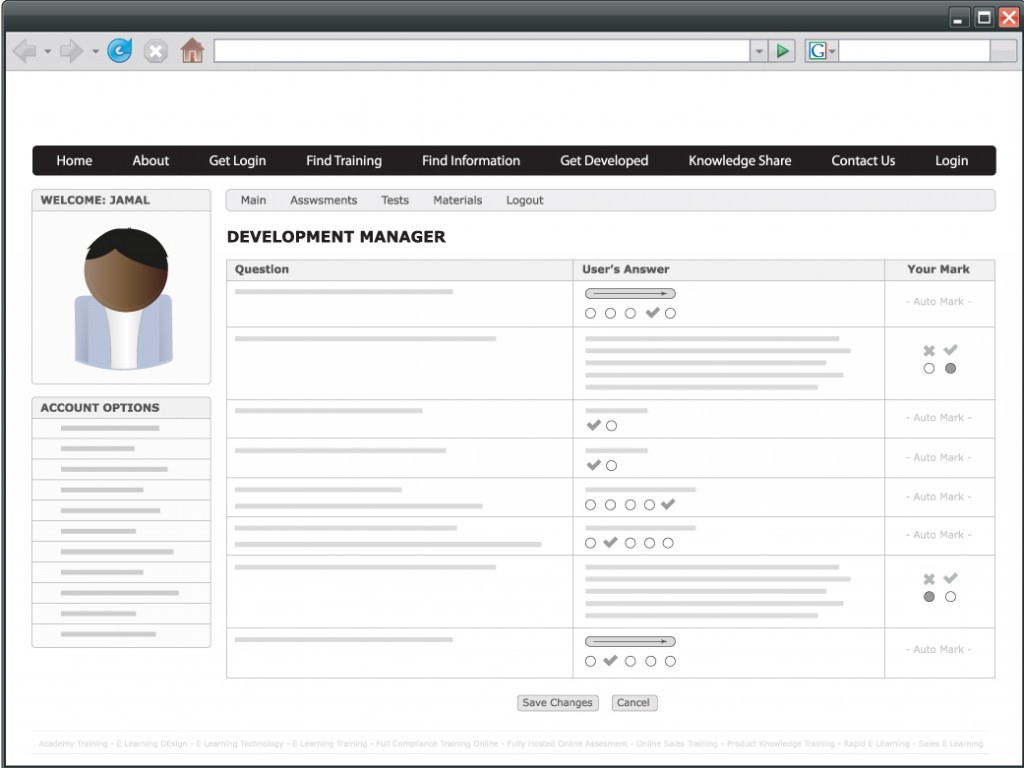This screenshot has width=1024, height=768.
Task: Click into the browser search box
Action: (914, 51)
